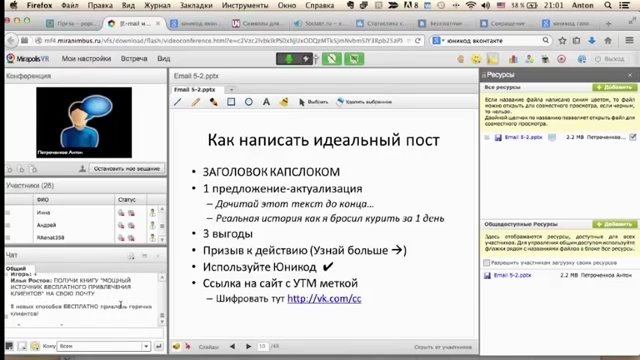Open the Вид menu in Mirapolis

(x=164, y=59)
